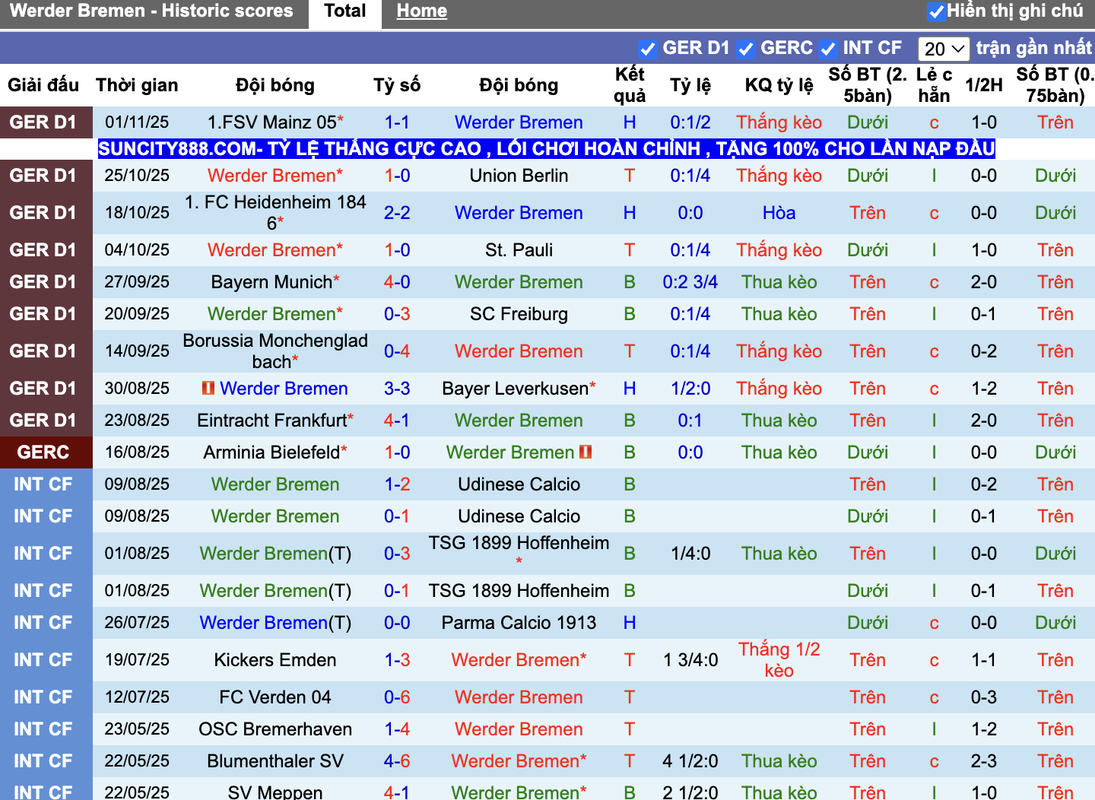
Task: Open the Home tab
Action: tap(422, 11)
